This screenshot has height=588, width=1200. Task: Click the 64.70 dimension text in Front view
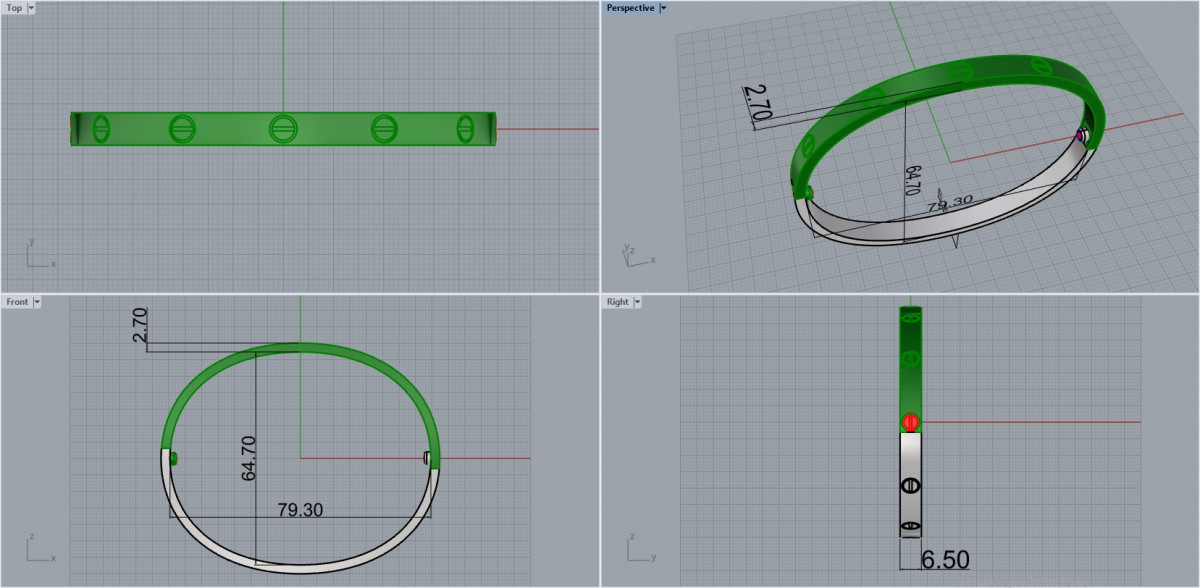[x=248, y=458]
